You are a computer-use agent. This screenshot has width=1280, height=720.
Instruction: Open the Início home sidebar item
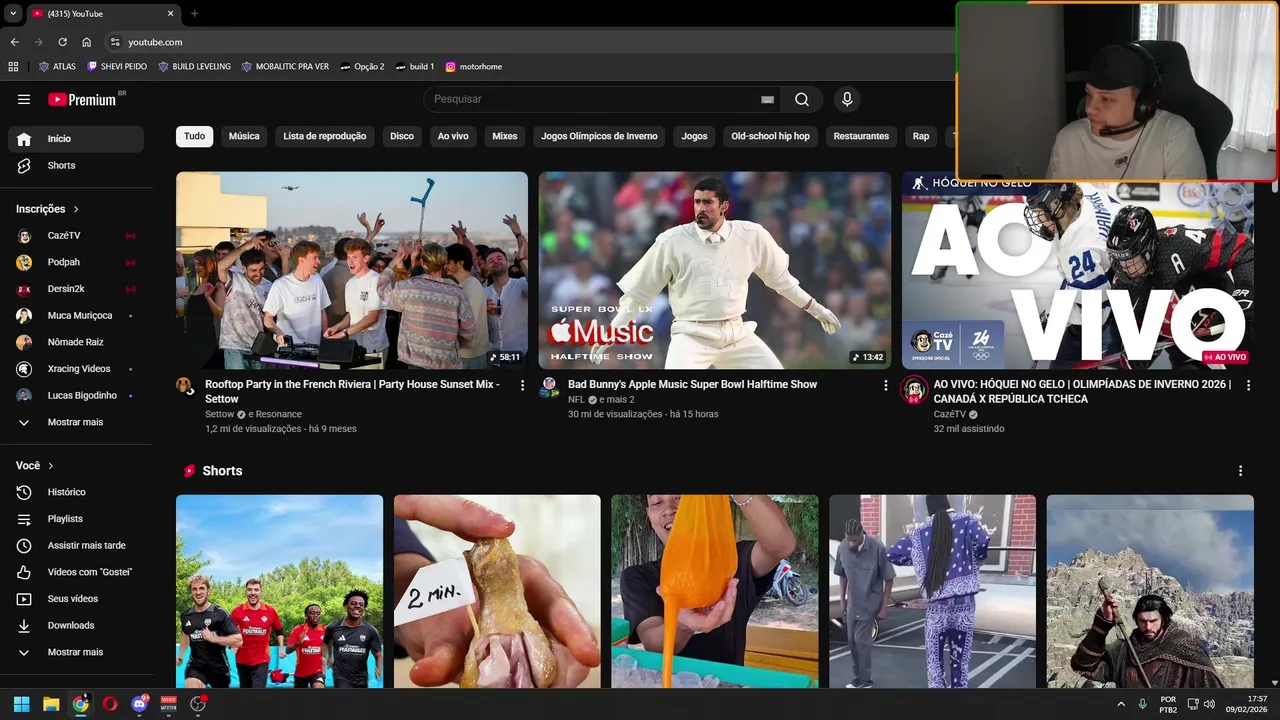pyautogui.click(x=76, y=139)
